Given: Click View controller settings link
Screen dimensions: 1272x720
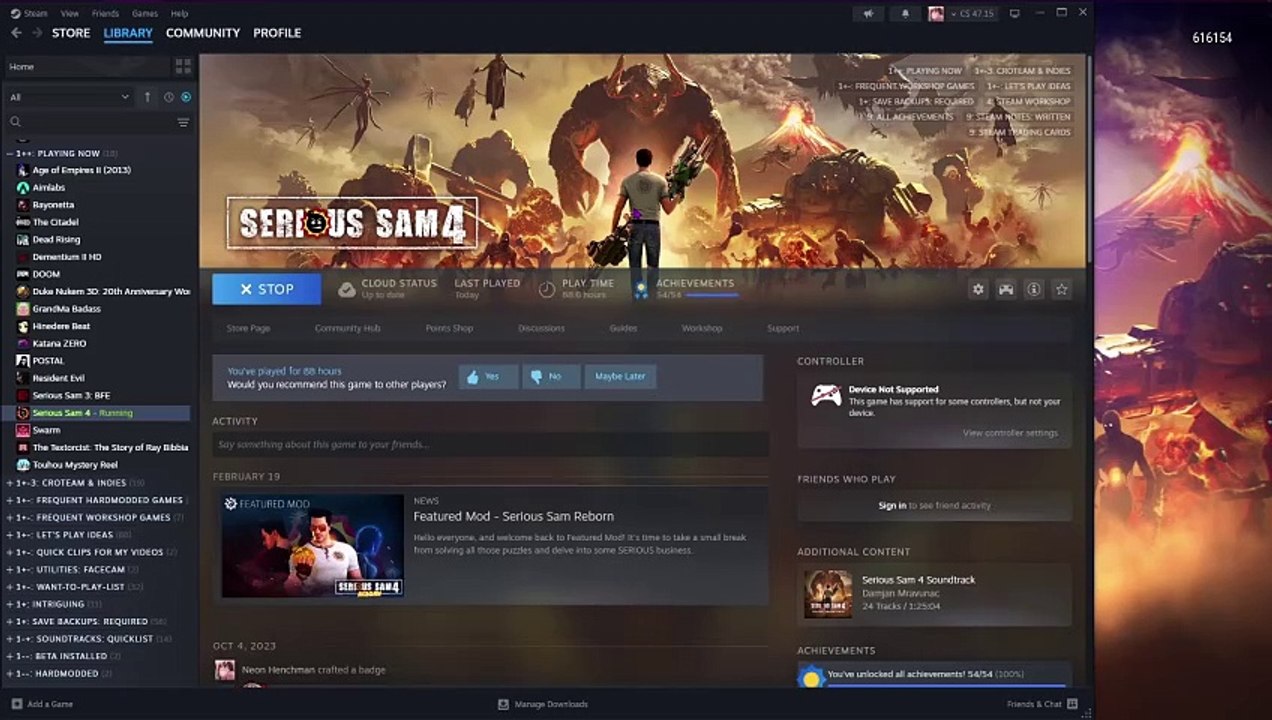Looking at the screenshot, I should 1010,433.
